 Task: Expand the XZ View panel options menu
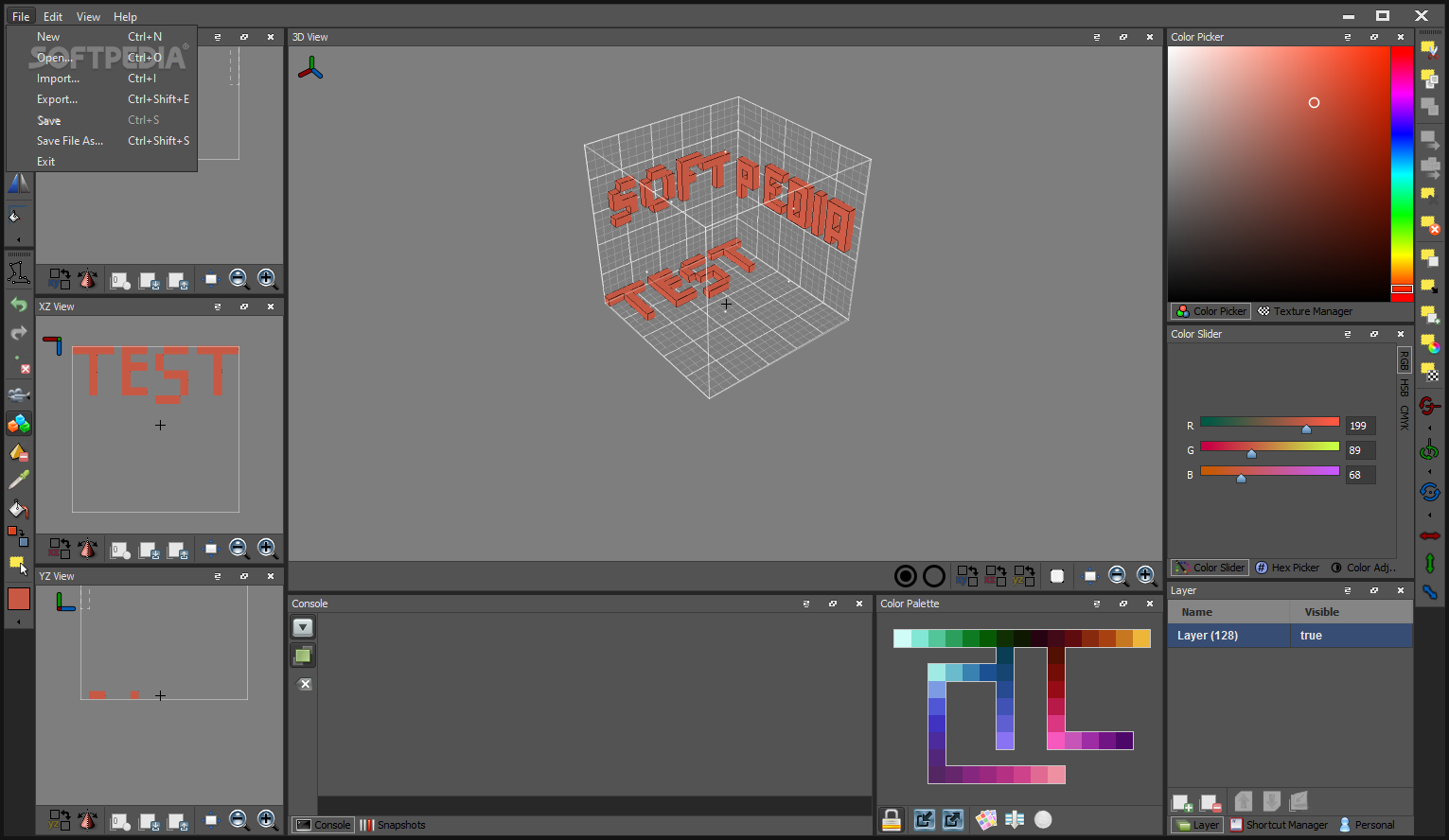[218, 306]
